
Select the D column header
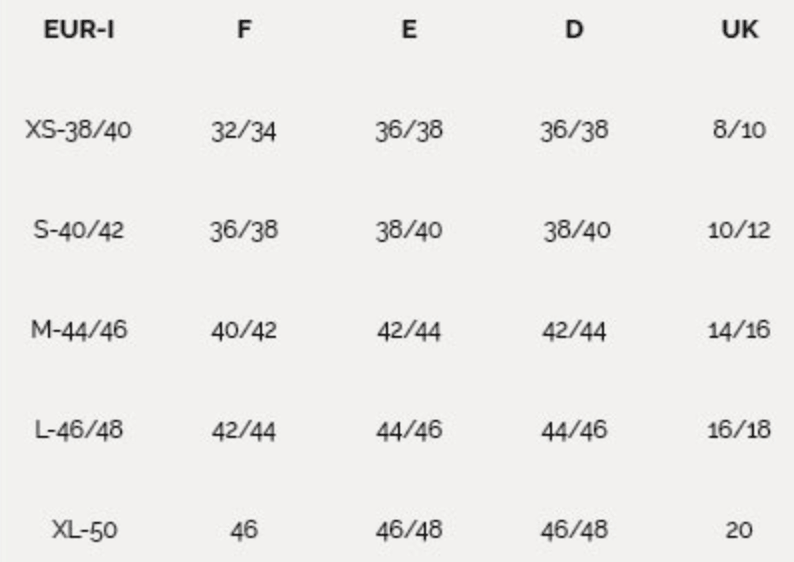point(574,30)
